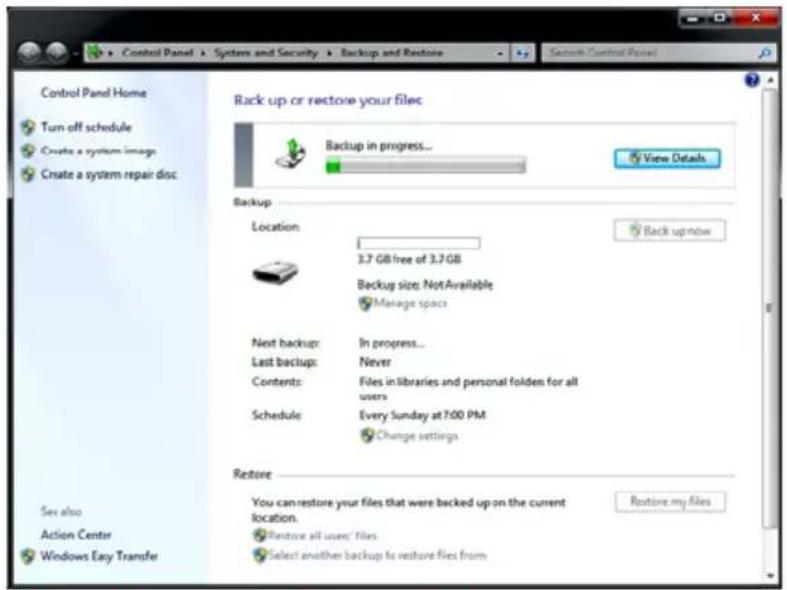
Task: Click shield icon beside Select another backup
Action: tap(260, 555)
